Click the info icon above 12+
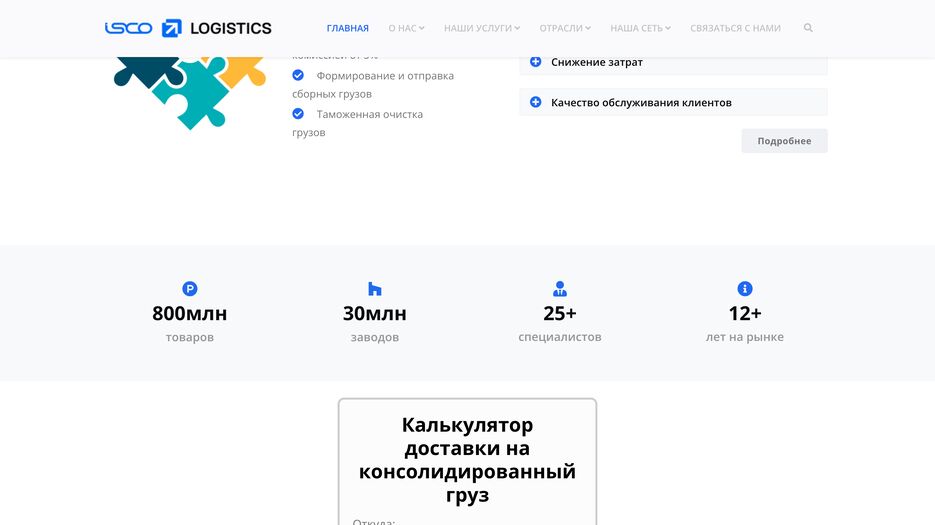The image size is (935, 525). [745, 289]
